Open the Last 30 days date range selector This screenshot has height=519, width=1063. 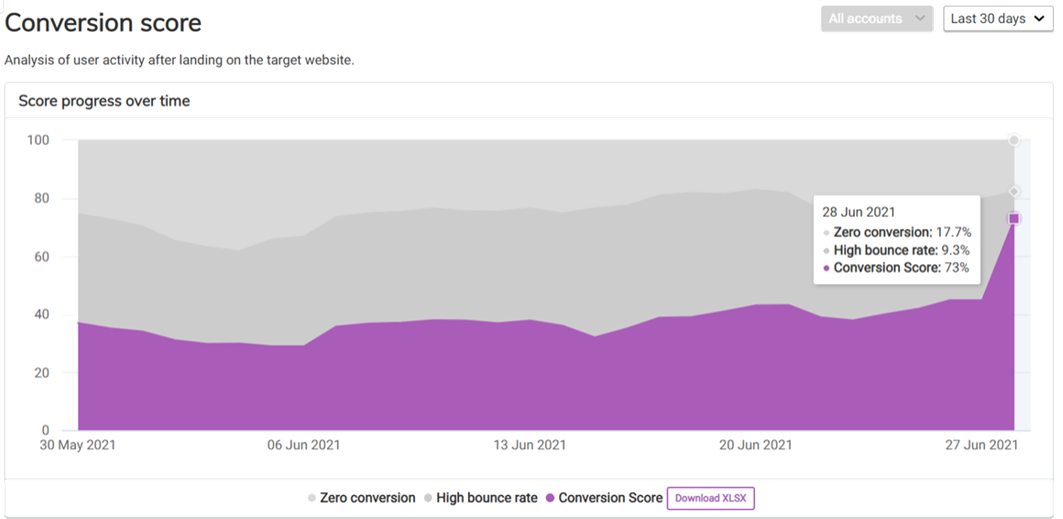pos(997,19)
